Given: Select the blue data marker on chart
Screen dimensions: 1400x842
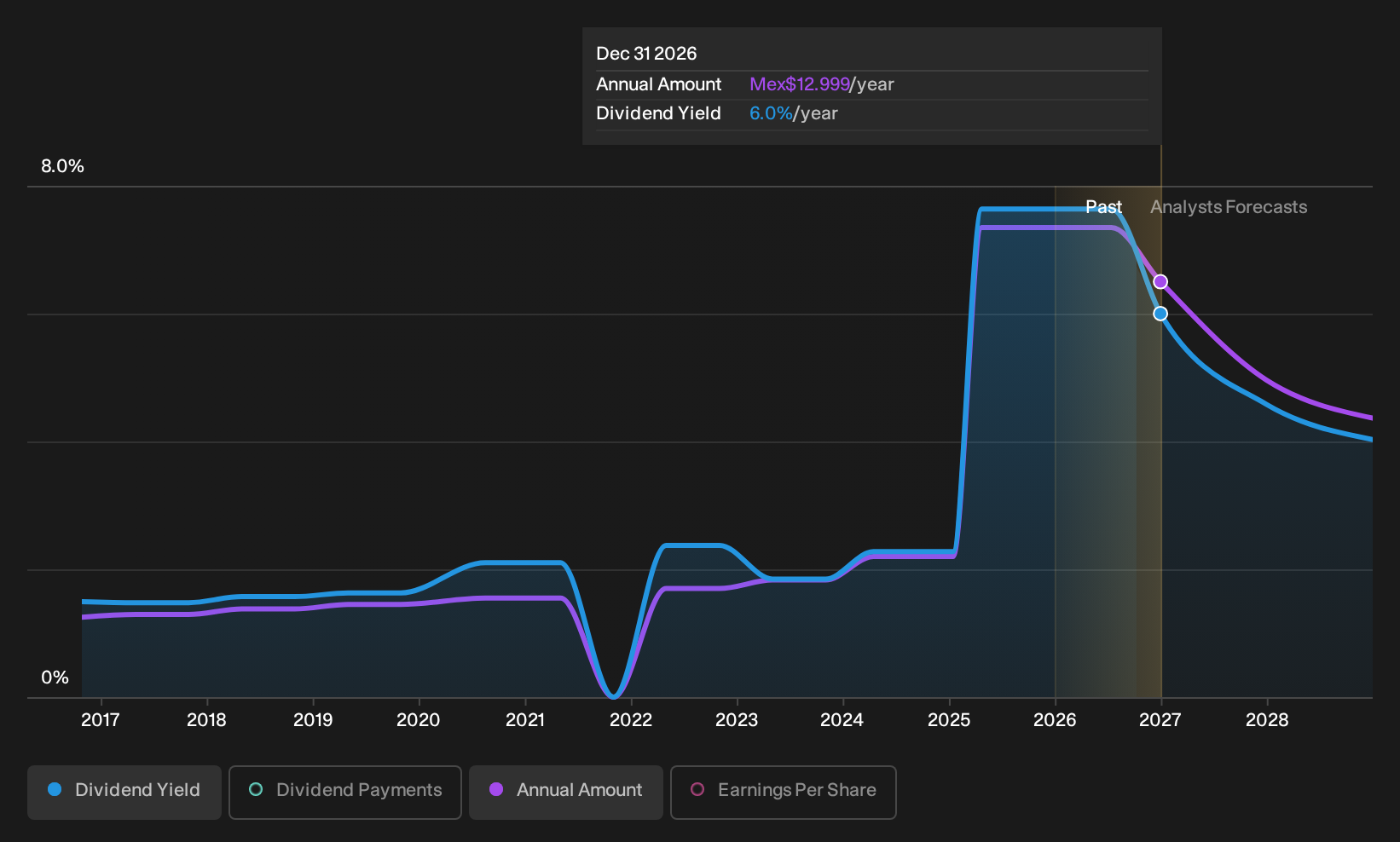Looking at the screenshot, I should [1160, 314].
